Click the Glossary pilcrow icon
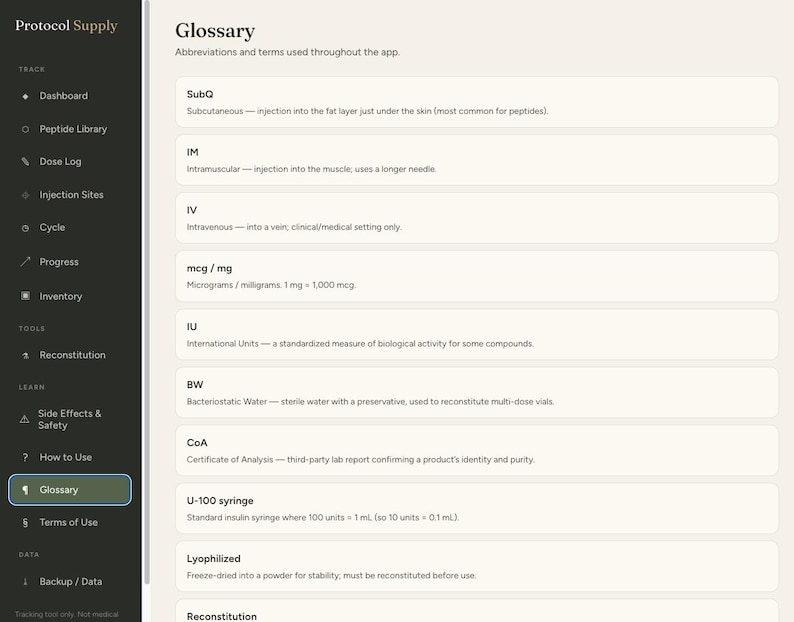The width and height of the screenshot is (794, 622). pyautogui.click(x=25, y=490)
